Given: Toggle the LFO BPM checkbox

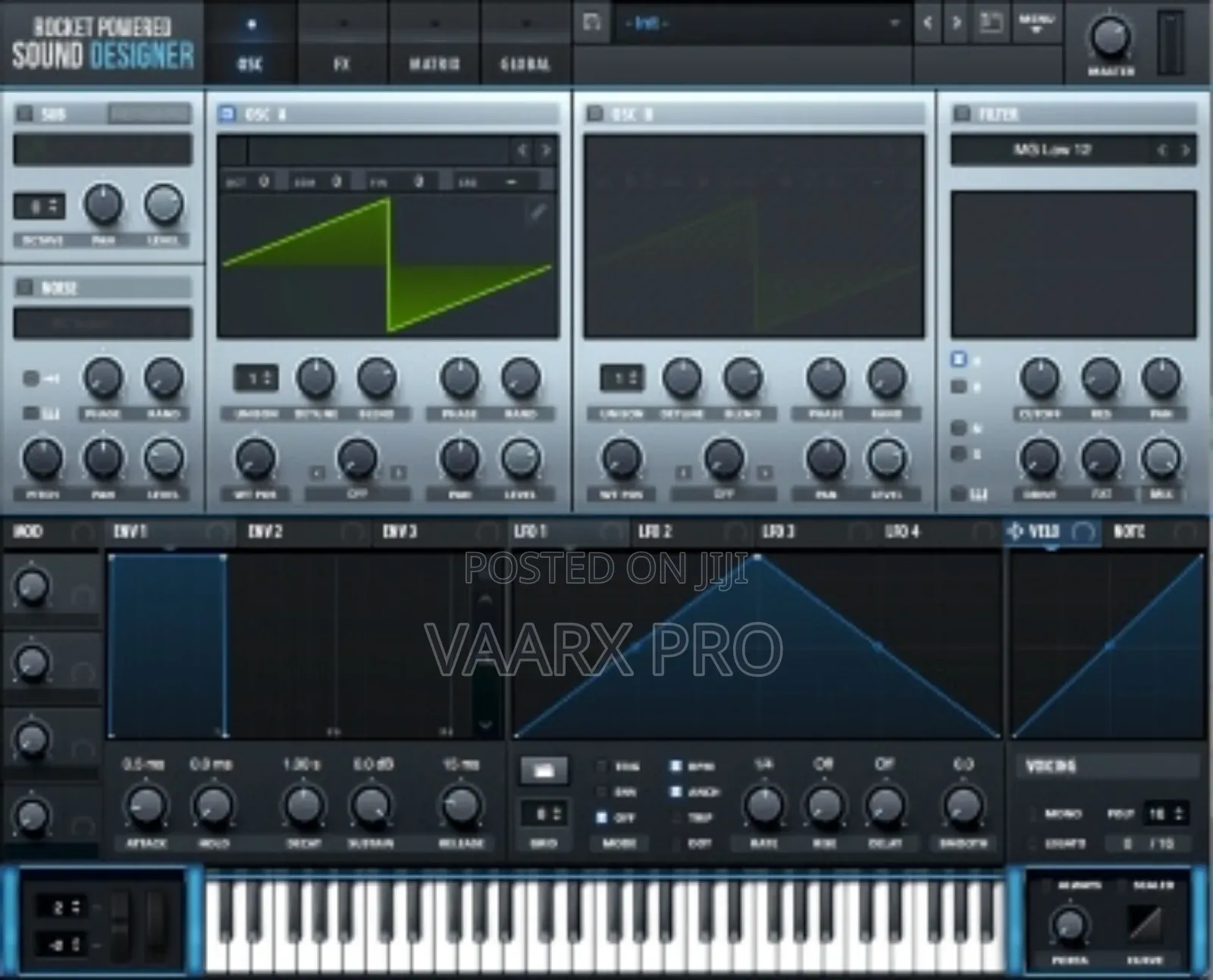Looking at the screenshot, I should [675, 766].
